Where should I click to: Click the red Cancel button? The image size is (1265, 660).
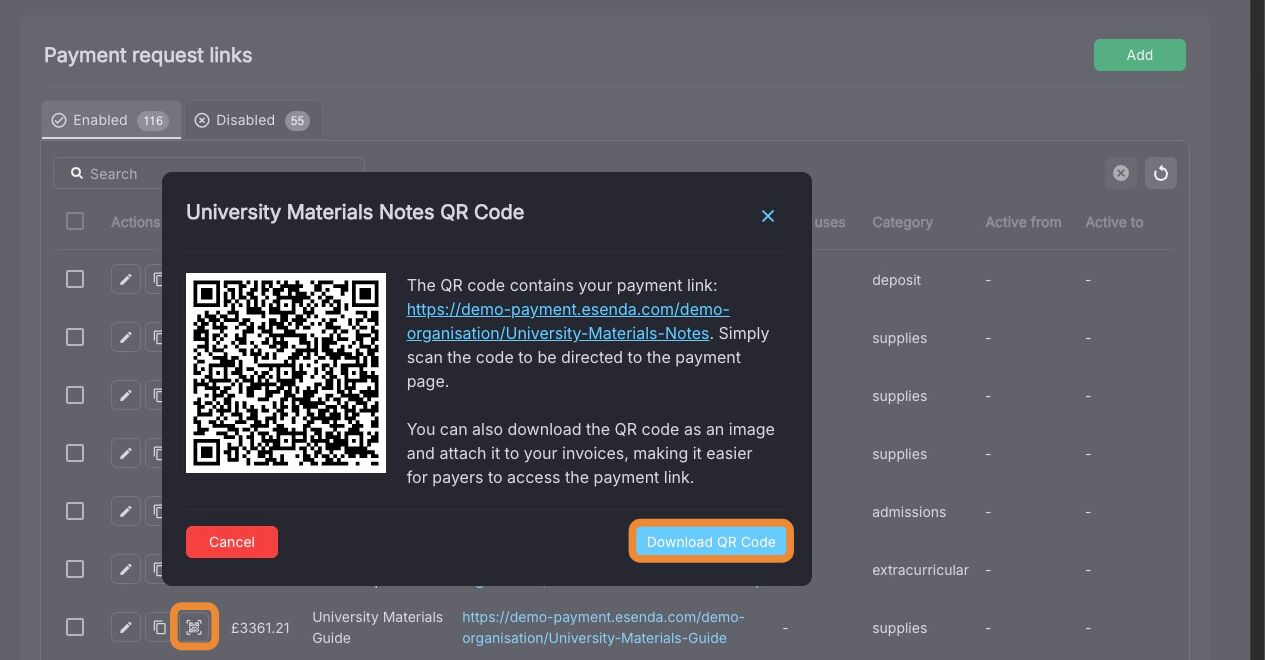coord(232,542)
